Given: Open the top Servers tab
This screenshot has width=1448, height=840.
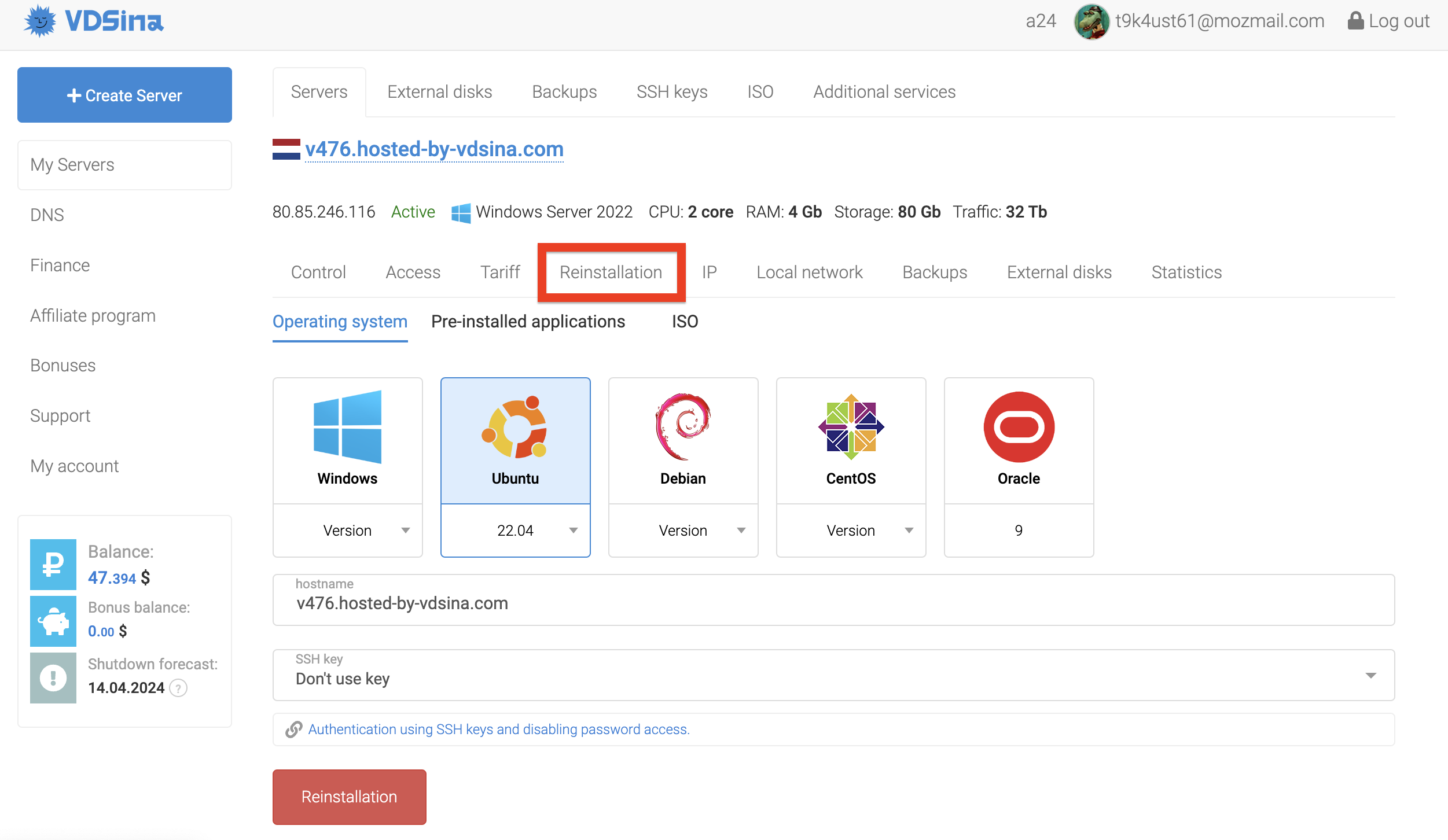Looking at the screenshot, I should click(319, 92).
